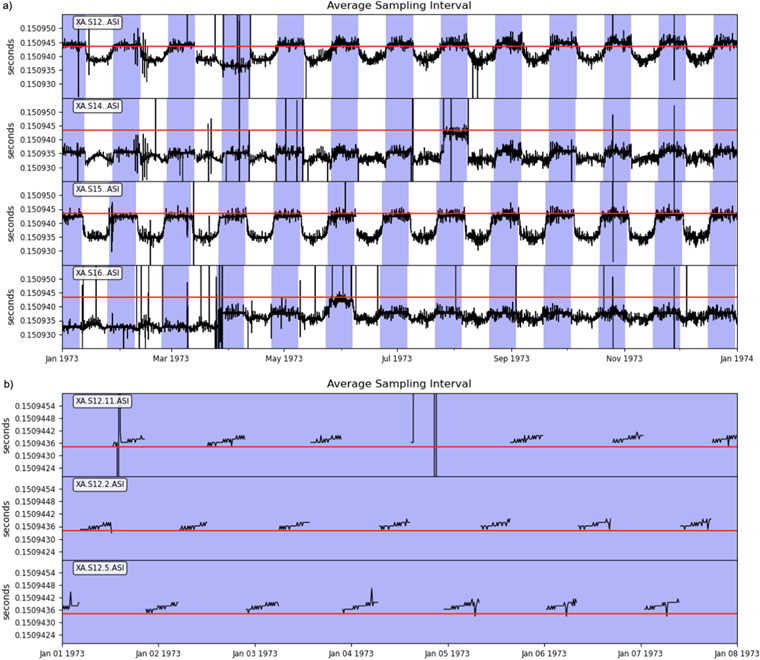Click the seconds axis label of XA.S12.5.ASI plot
Screen dimensions: 760x660
coord(6,602)
